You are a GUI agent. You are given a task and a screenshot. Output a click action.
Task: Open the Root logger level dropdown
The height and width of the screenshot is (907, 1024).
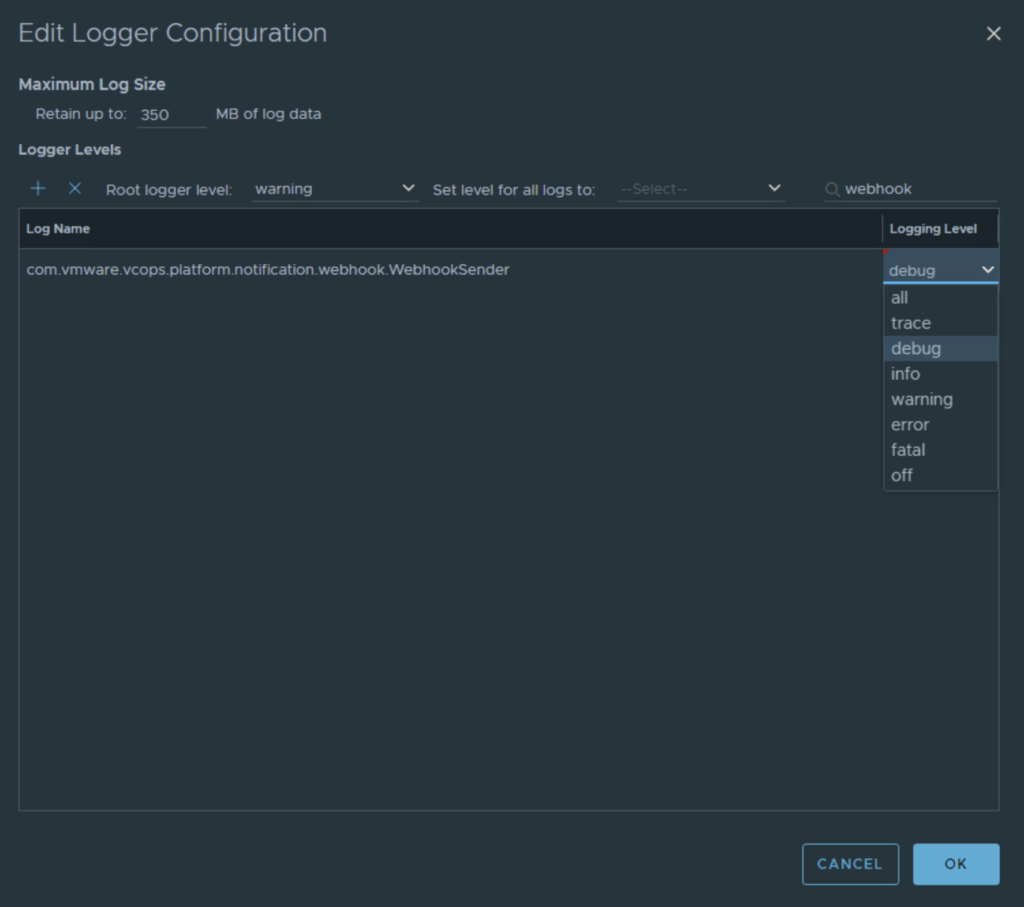(335, 189)
